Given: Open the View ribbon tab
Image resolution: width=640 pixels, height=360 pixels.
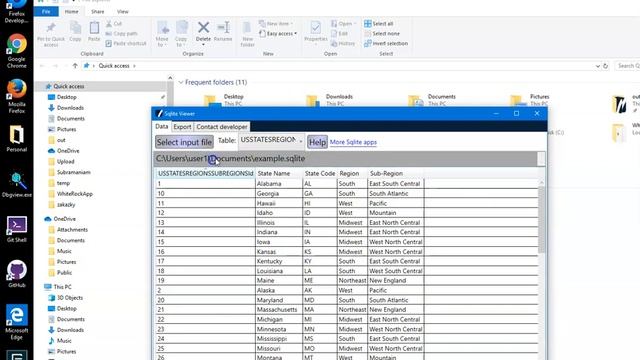Looking at the screenshot, I should 122,11.
